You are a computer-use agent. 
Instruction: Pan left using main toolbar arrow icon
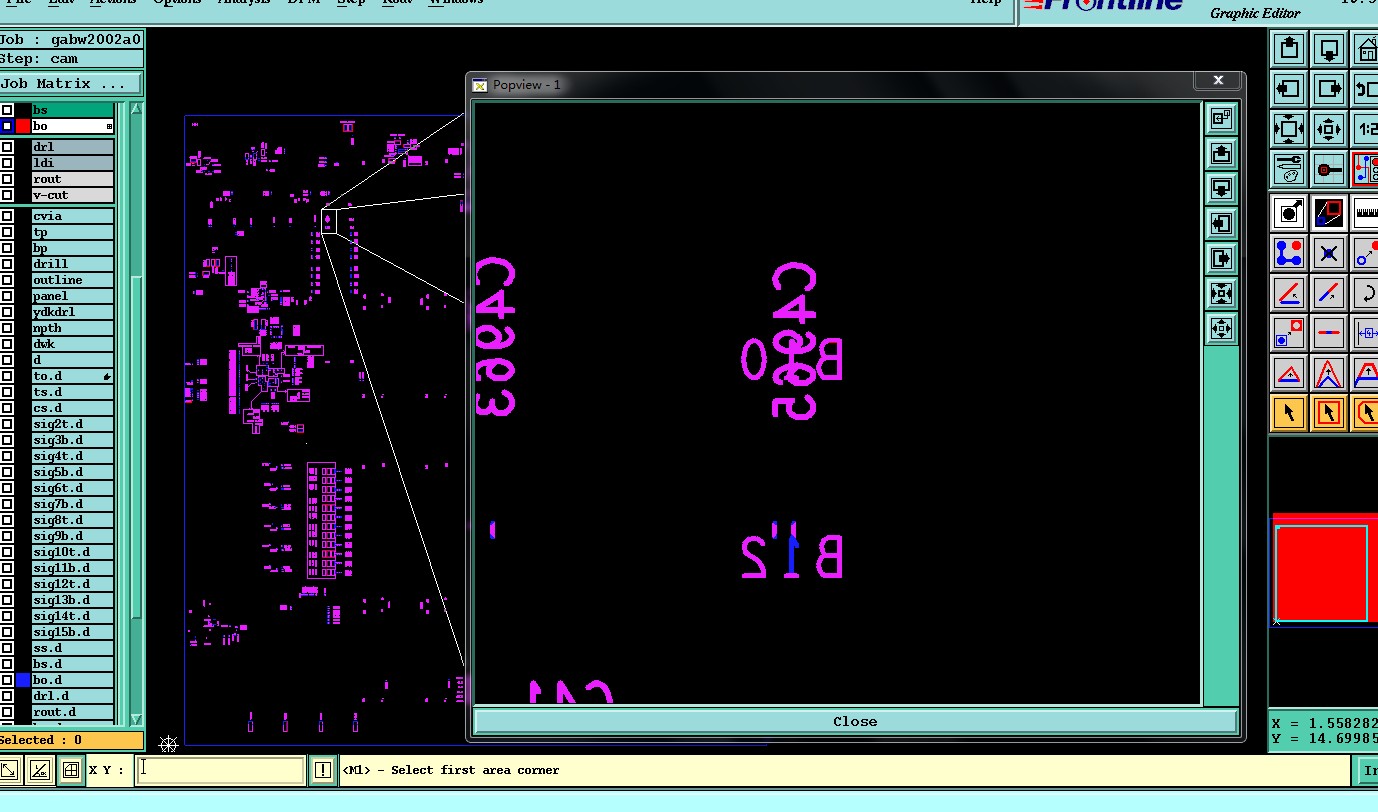coord(1289,88)
